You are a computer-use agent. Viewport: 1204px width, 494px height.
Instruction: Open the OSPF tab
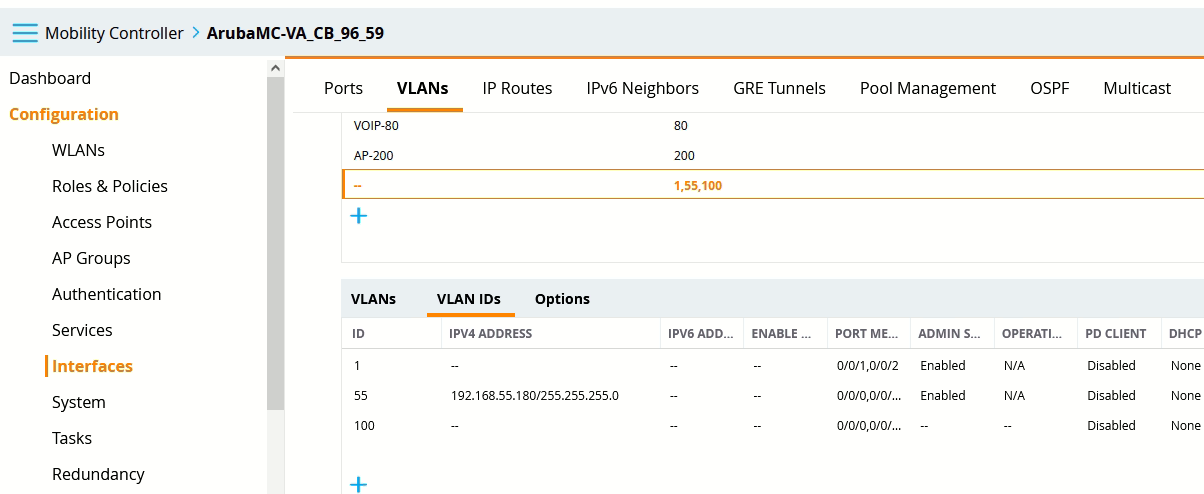[x=1049, y=88]
